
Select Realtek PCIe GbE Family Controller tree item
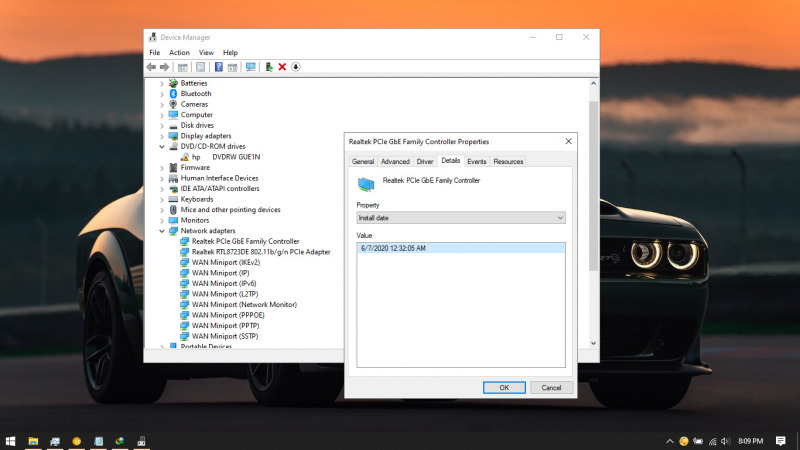pos(245,241)
